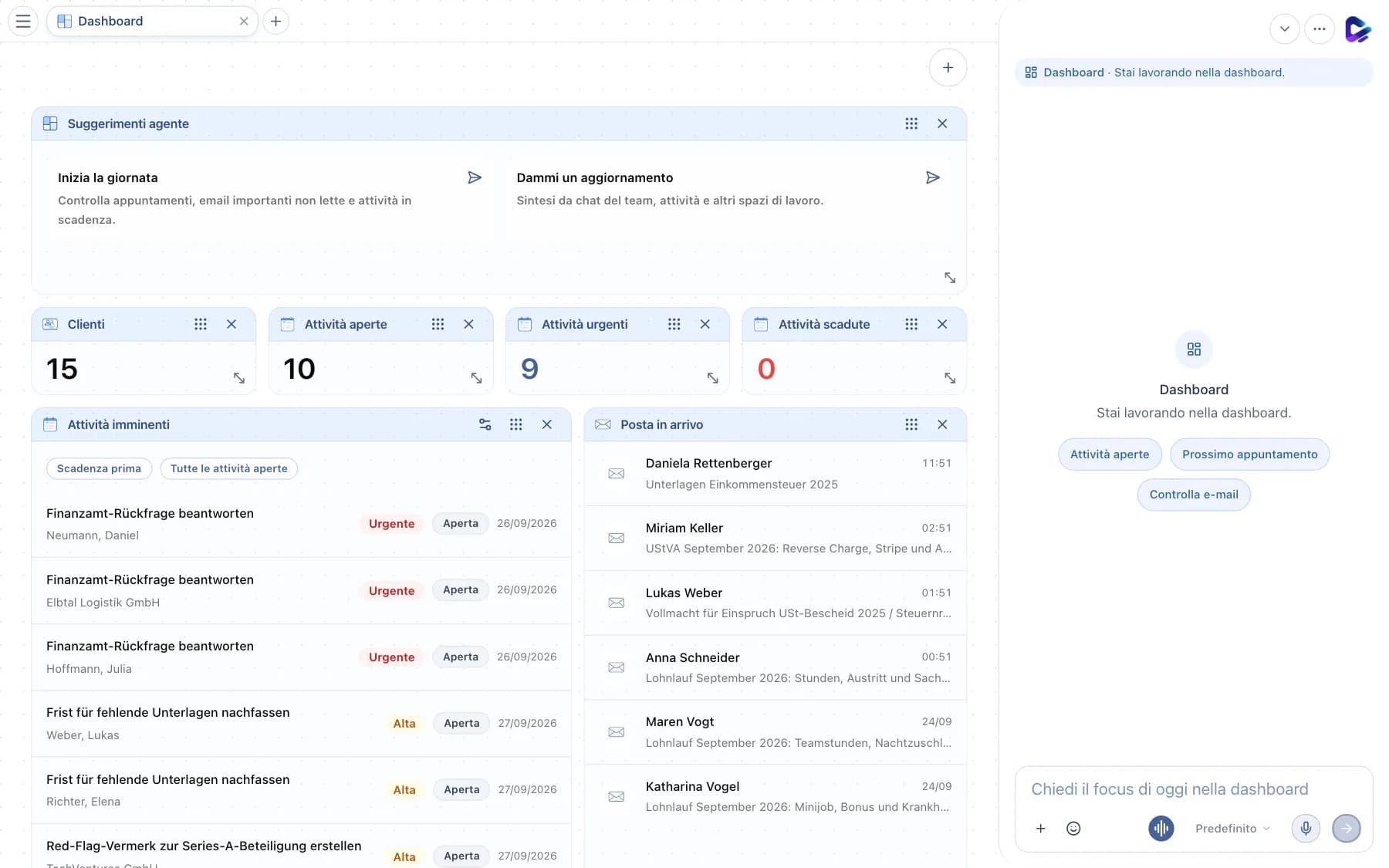
Task: Close the Dashboard tab
Action: [x=244, y=21]
